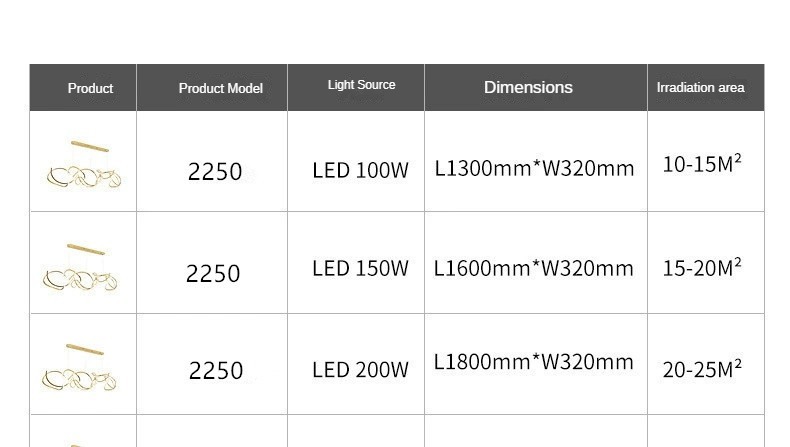Click model 2250 in the LED 200W row

coord(216,371)
